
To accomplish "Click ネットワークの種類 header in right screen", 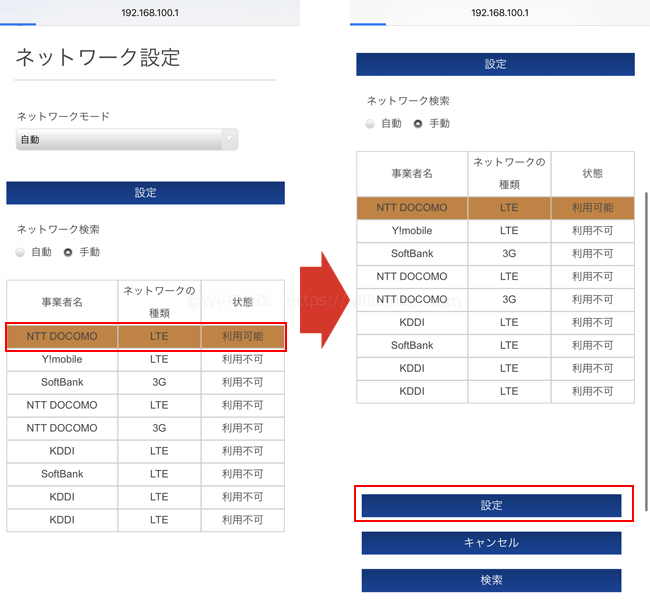I will (509, 173).
